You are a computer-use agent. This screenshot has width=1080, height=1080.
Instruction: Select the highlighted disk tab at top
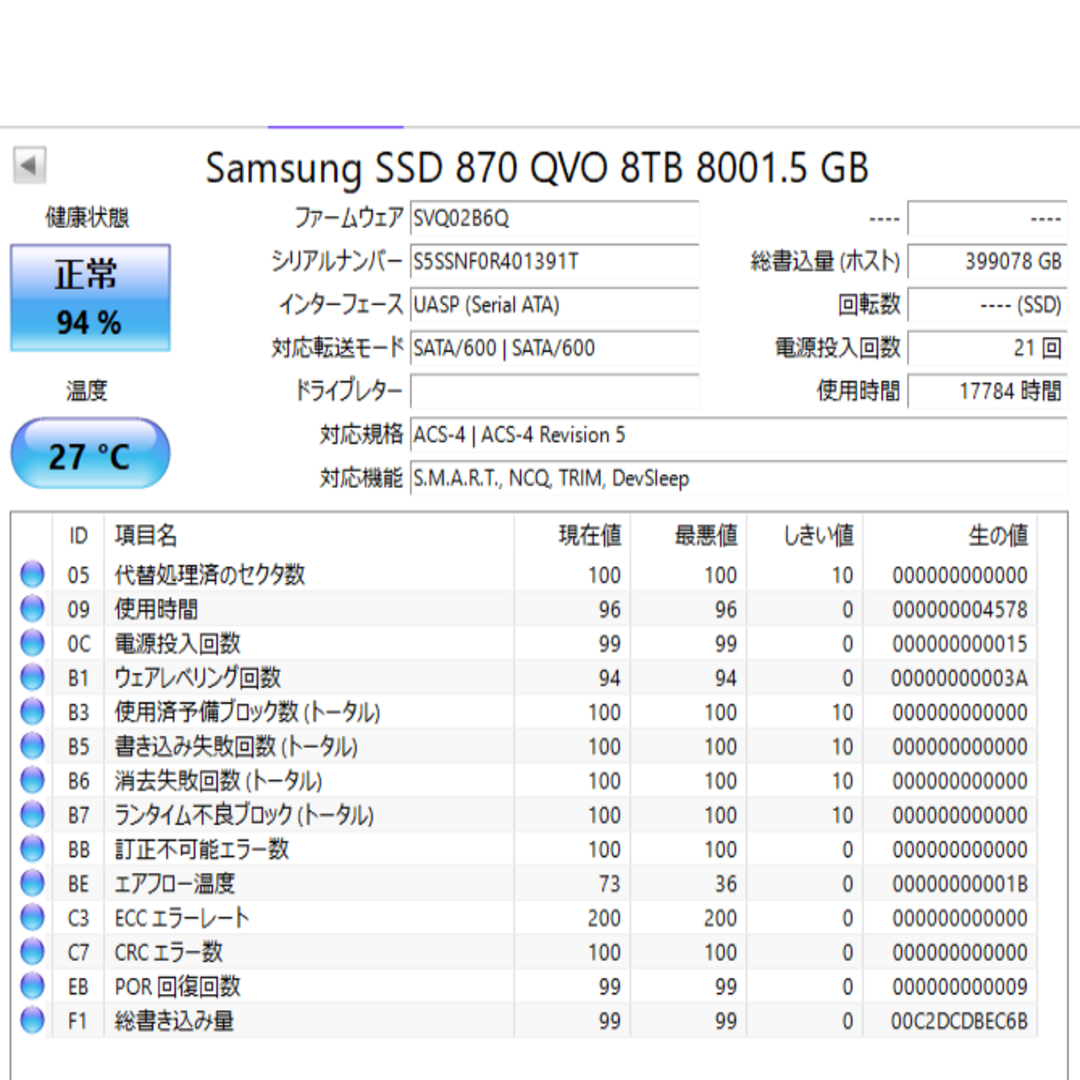click(335, 127)
